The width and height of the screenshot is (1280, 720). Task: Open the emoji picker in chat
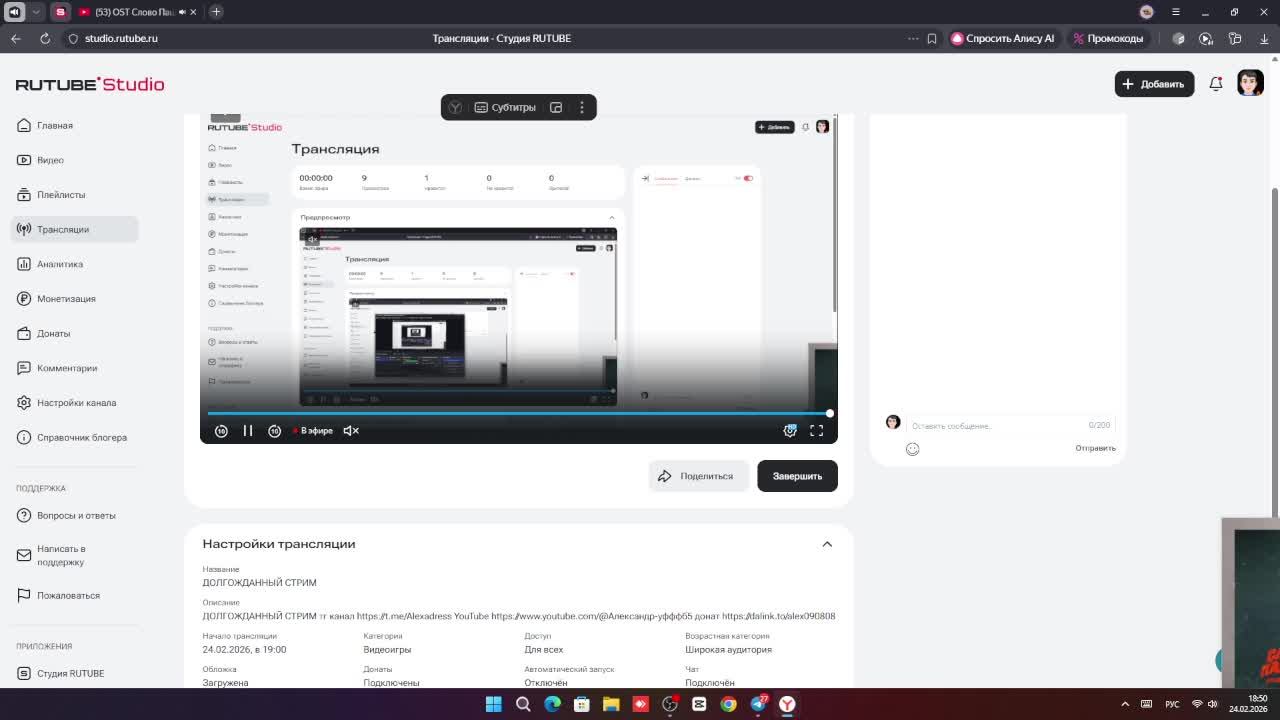[x=912, y=449]
